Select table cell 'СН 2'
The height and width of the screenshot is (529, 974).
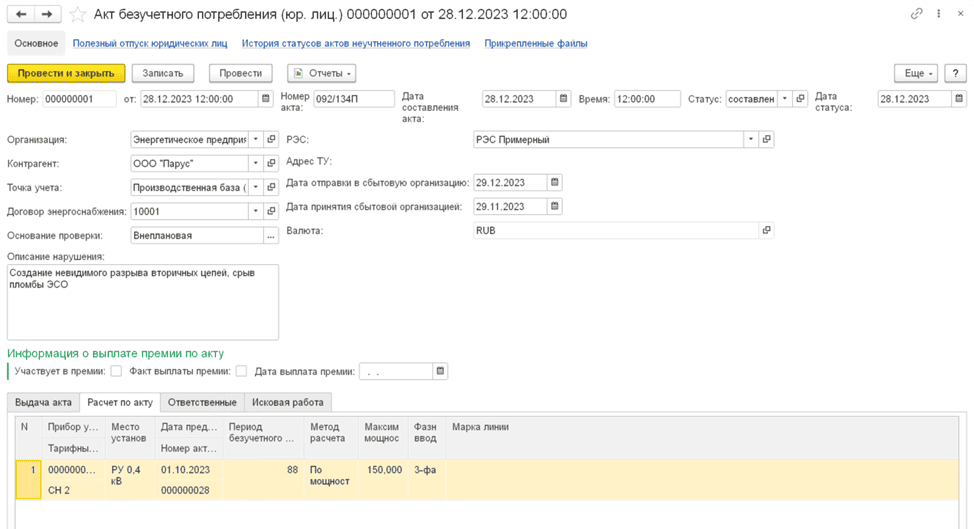point(73,491)
